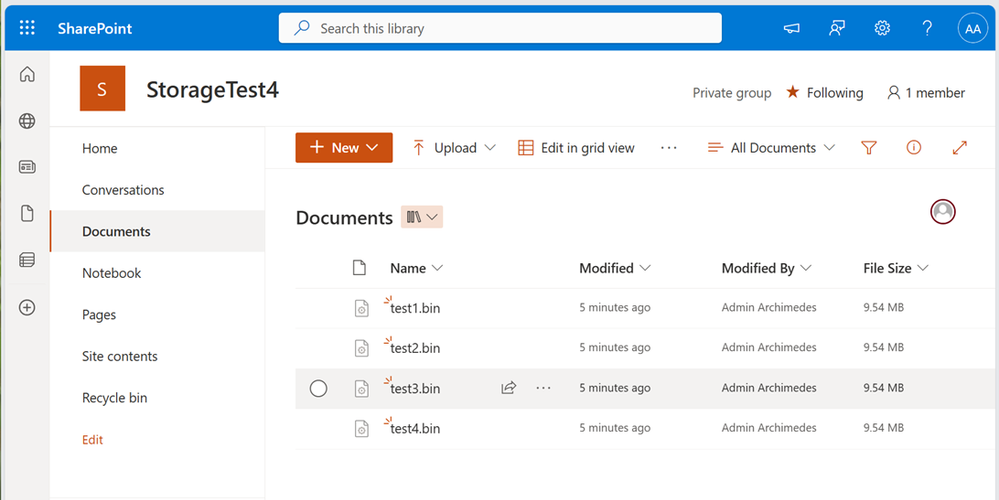The height and width of the screenshot is (500, 999).
Task: Click the StorageTest4 site logo tile
Action: 102,89
